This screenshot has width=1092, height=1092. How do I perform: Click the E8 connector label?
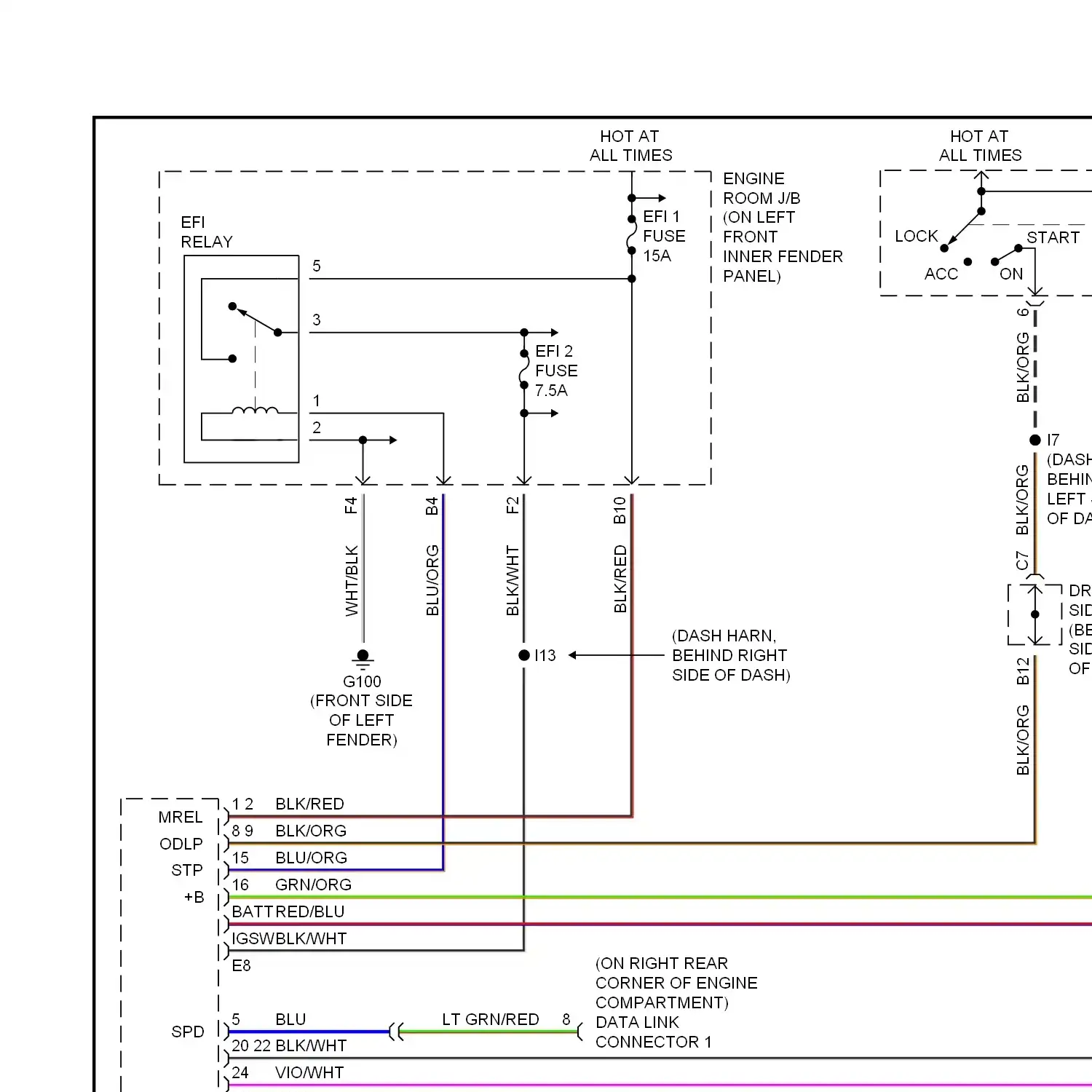[241, 965]
